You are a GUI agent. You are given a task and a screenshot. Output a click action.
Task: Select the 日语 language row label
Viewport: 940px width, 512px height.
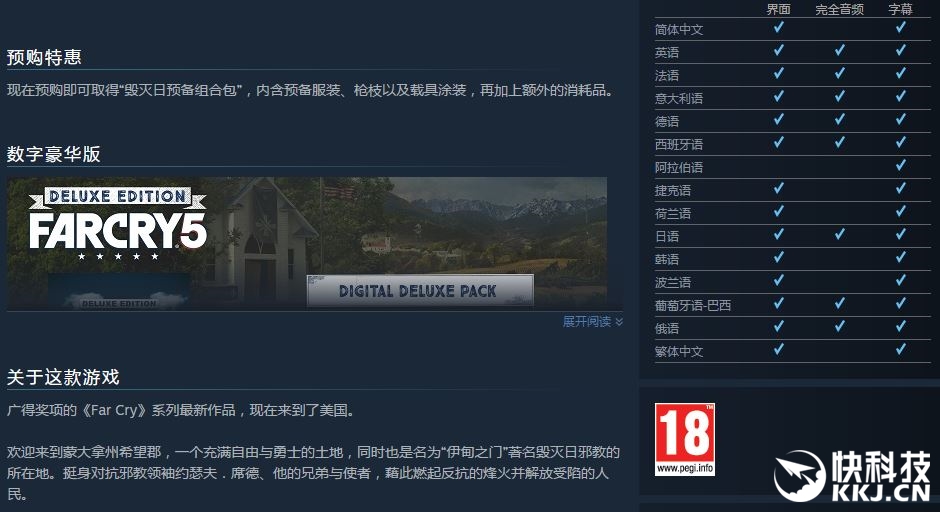(x=667, y=236)
